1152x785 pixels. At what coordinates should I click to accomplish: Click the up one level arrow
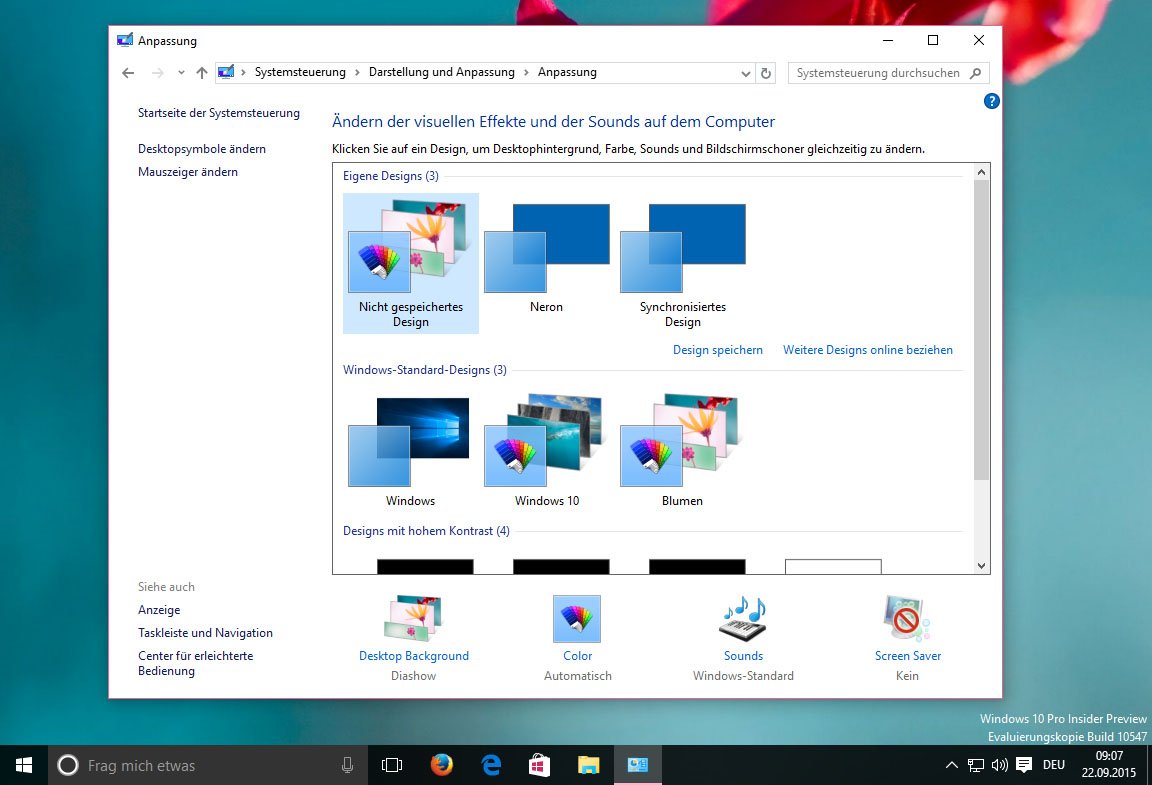click(x=201, y=72)
